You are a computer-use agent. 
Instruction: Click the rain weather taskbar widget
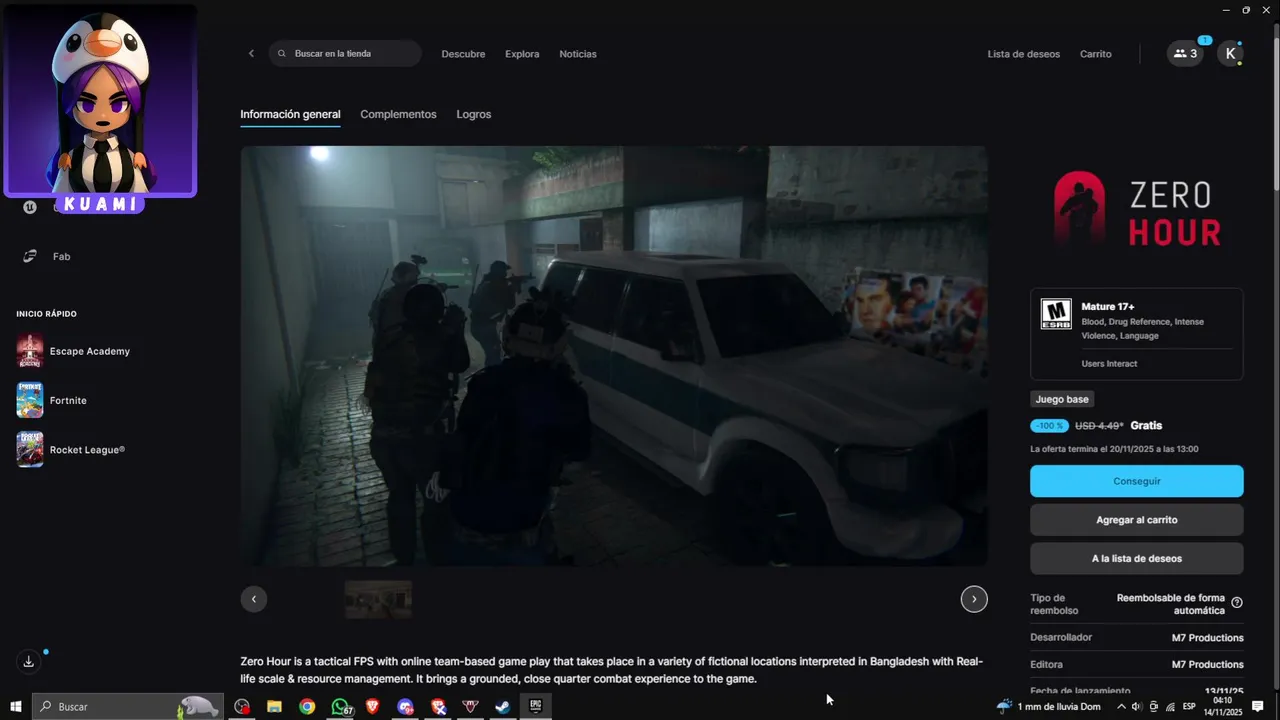click(x=1049, y=707)
